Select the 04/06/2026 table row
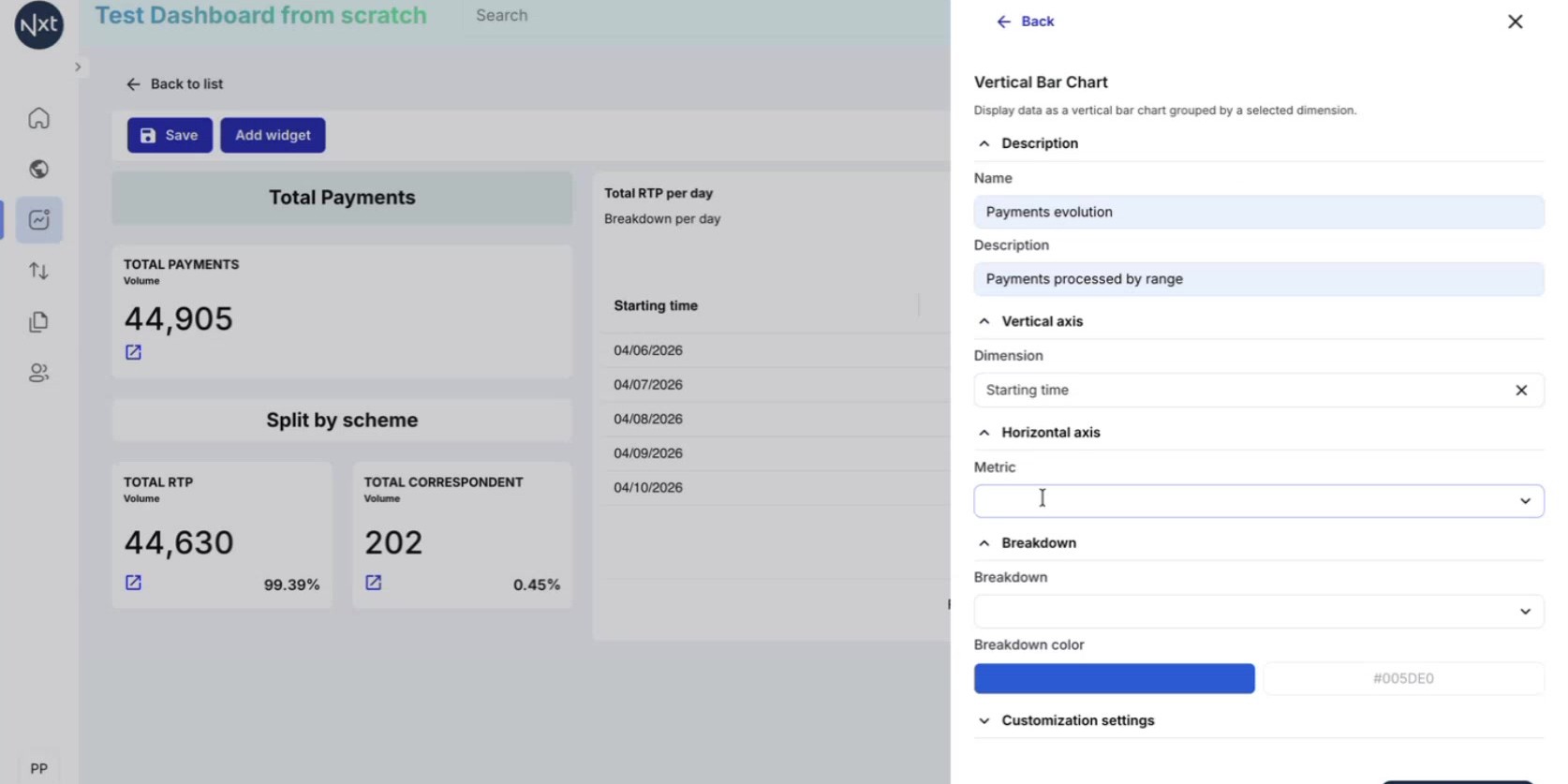Viewport: 1568px width, 784px height. tap(776, 350)
